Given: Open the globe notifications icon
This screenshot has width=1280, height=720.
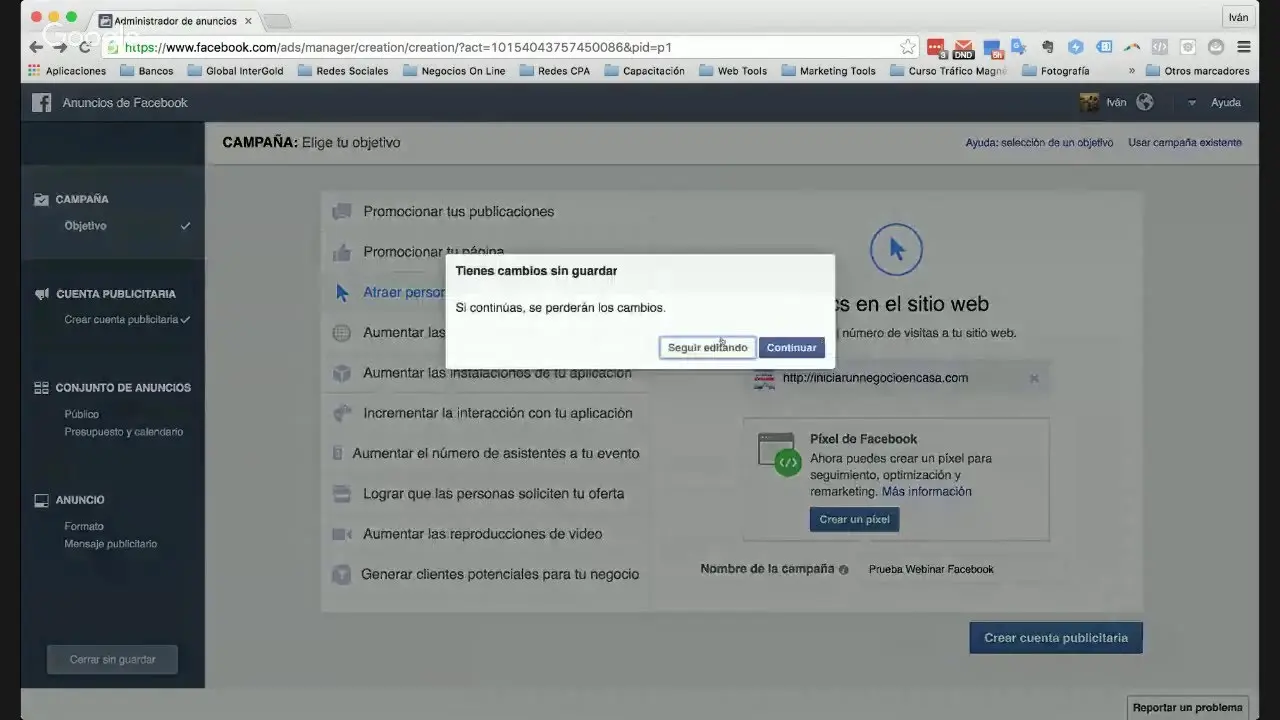Looking at the screenshot, I should tap(1145, 102).
